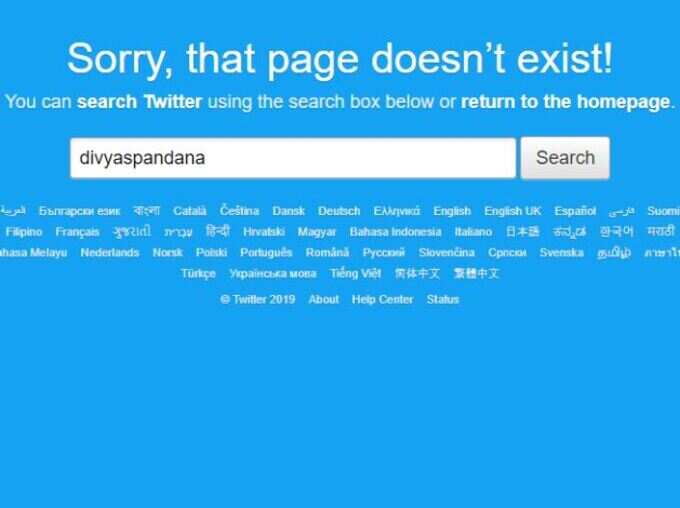The image size is (680, 508).
Task: Switch language to Deutsch
Action: point(339,211)
